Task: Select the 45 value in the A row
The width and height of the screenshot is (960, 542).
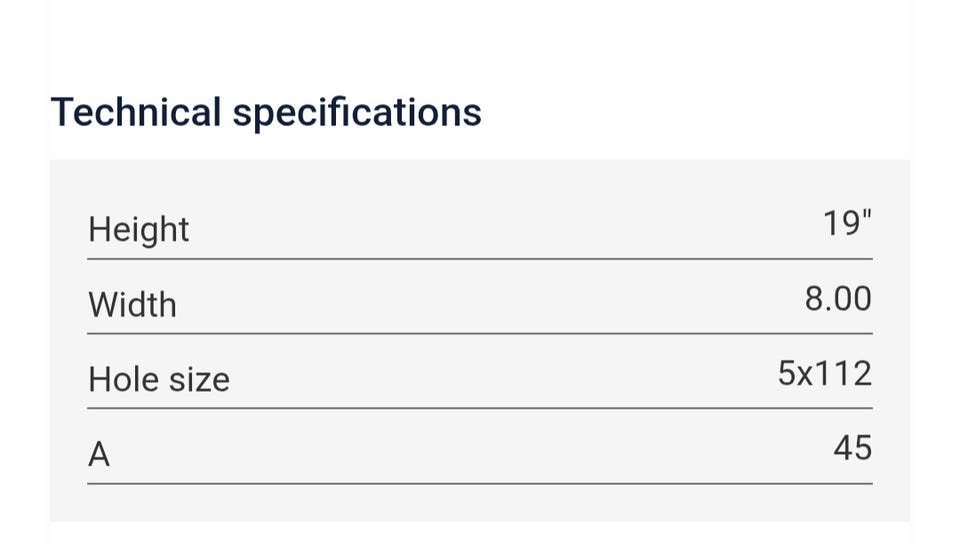Action: (852, 448)
